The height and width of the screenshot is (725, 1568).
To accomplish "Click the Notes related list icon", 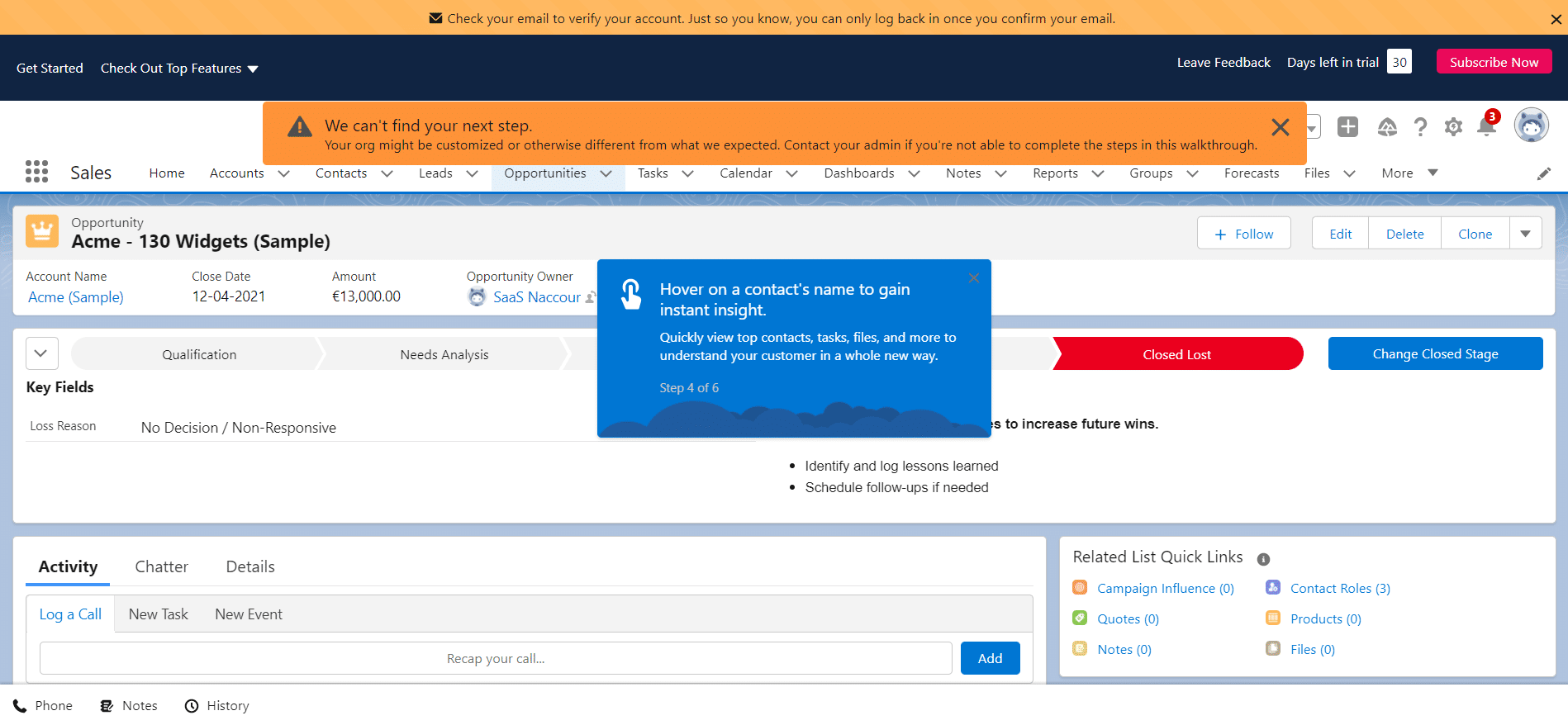I will [1080, 648].
